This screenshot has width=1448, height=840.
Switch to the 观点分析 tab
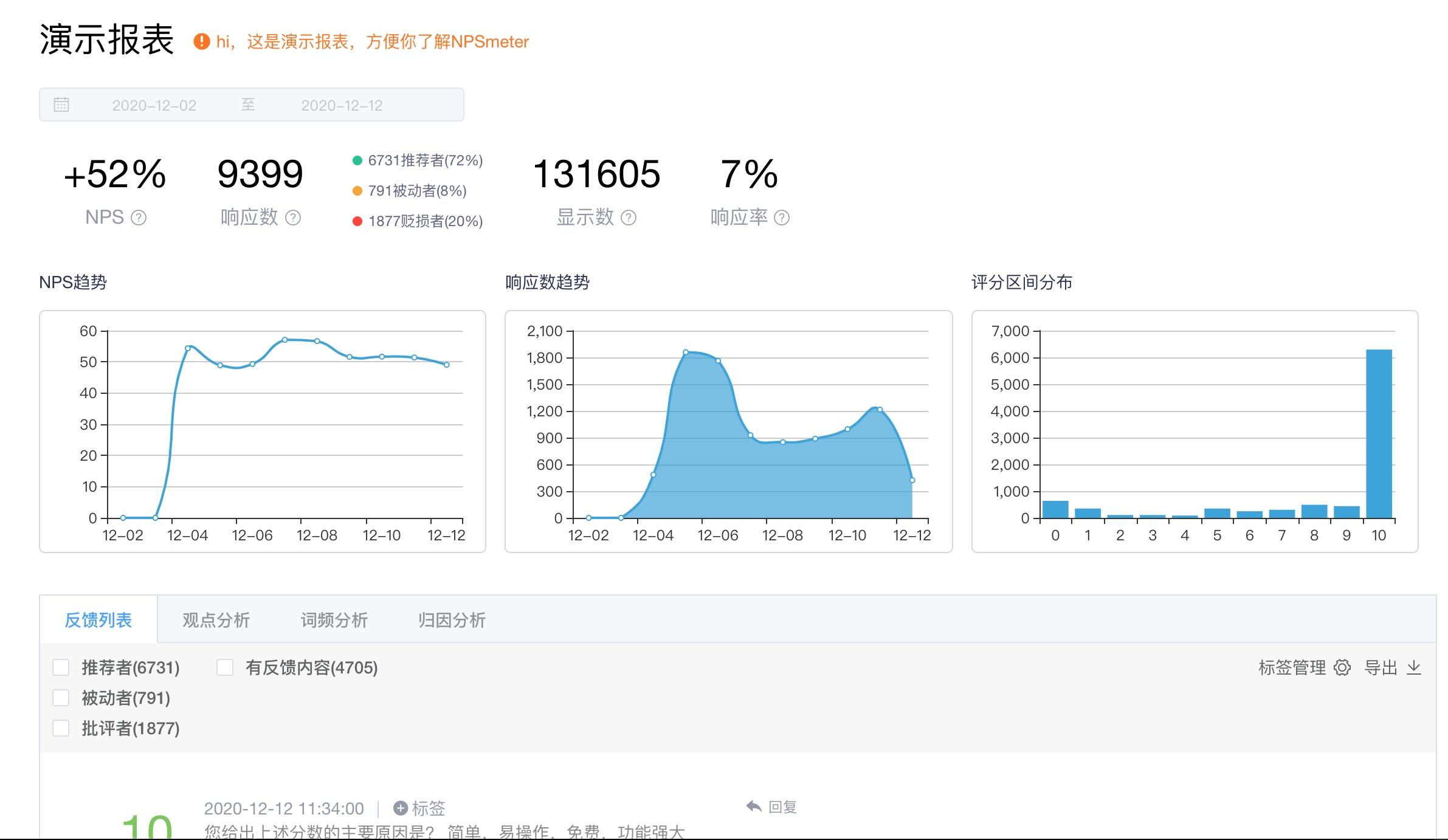(x=216, y=620)
